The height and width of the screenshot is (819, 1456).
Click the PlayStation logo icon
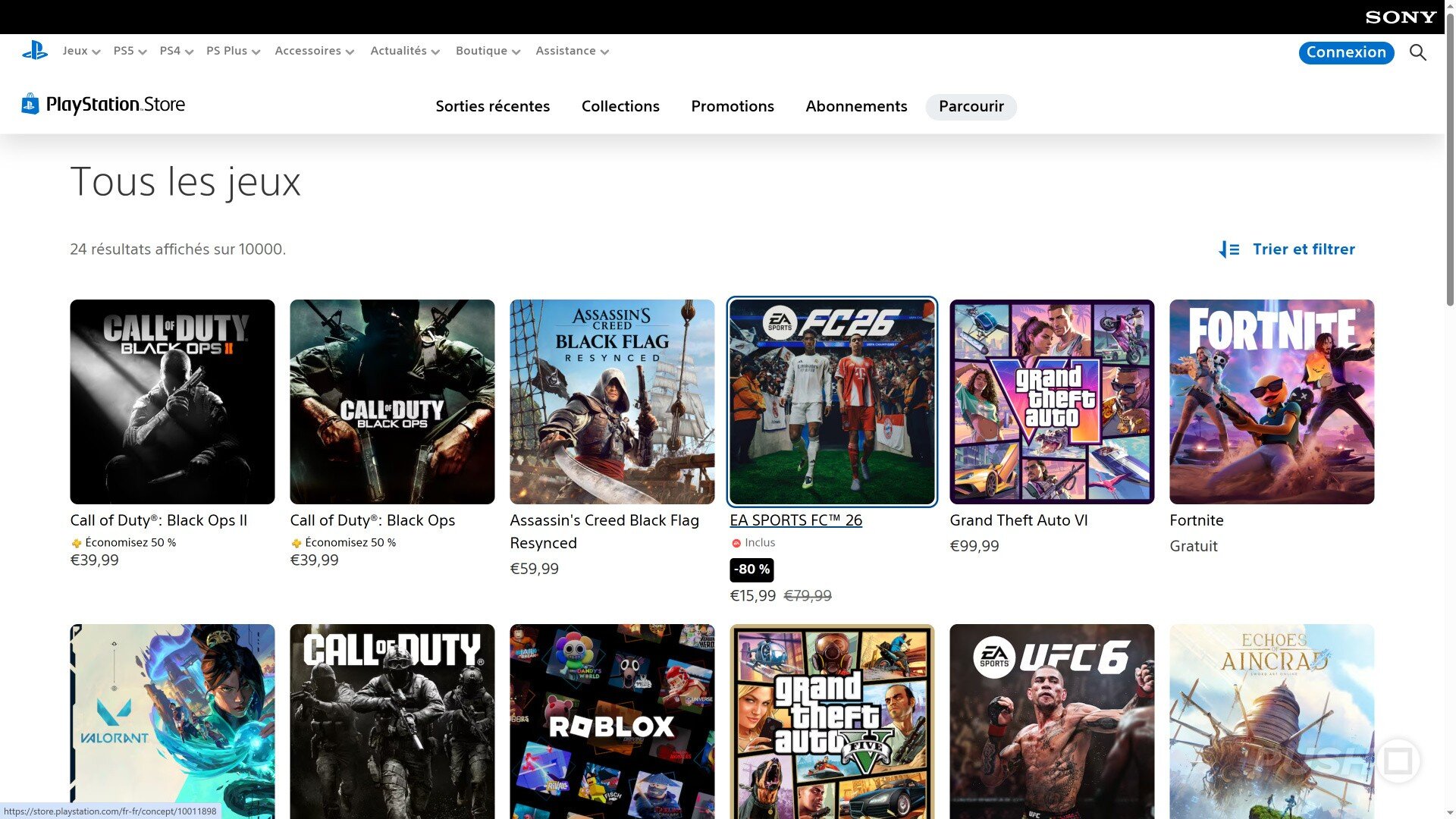click(x=35, y=51)
